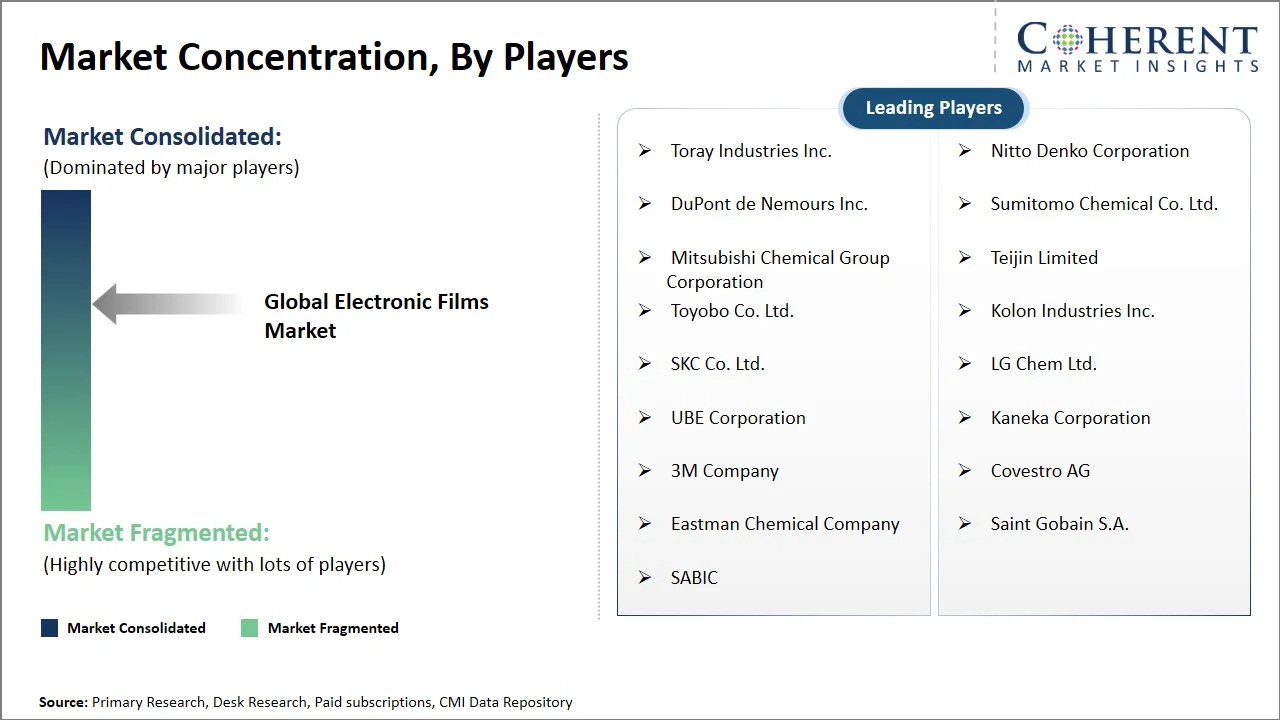
Task: Click the bullet arrow beside Kolon Industries Inc.
Action: coord(965,311)
